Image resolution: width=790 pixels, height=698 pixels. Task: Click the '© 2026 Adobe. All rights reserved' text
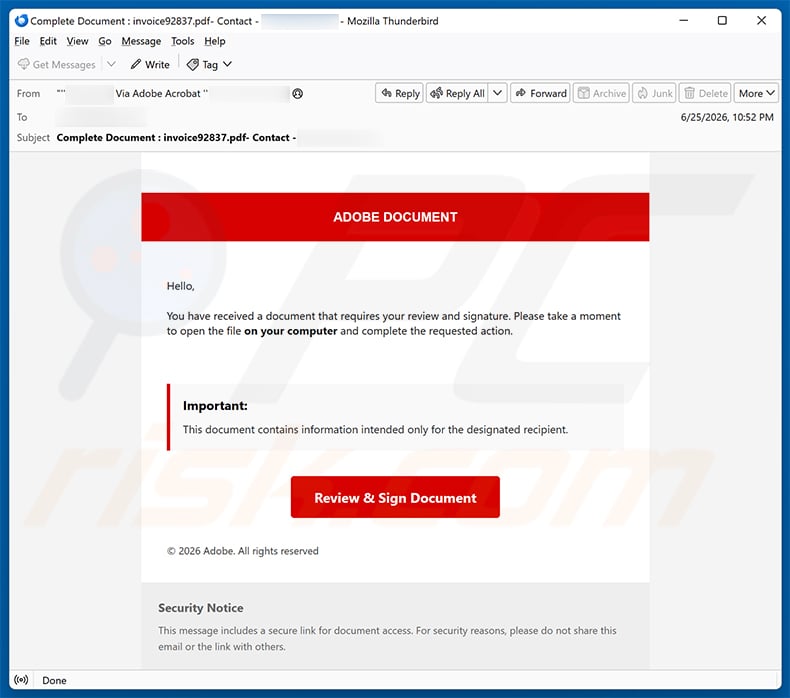tap(242, 551)
